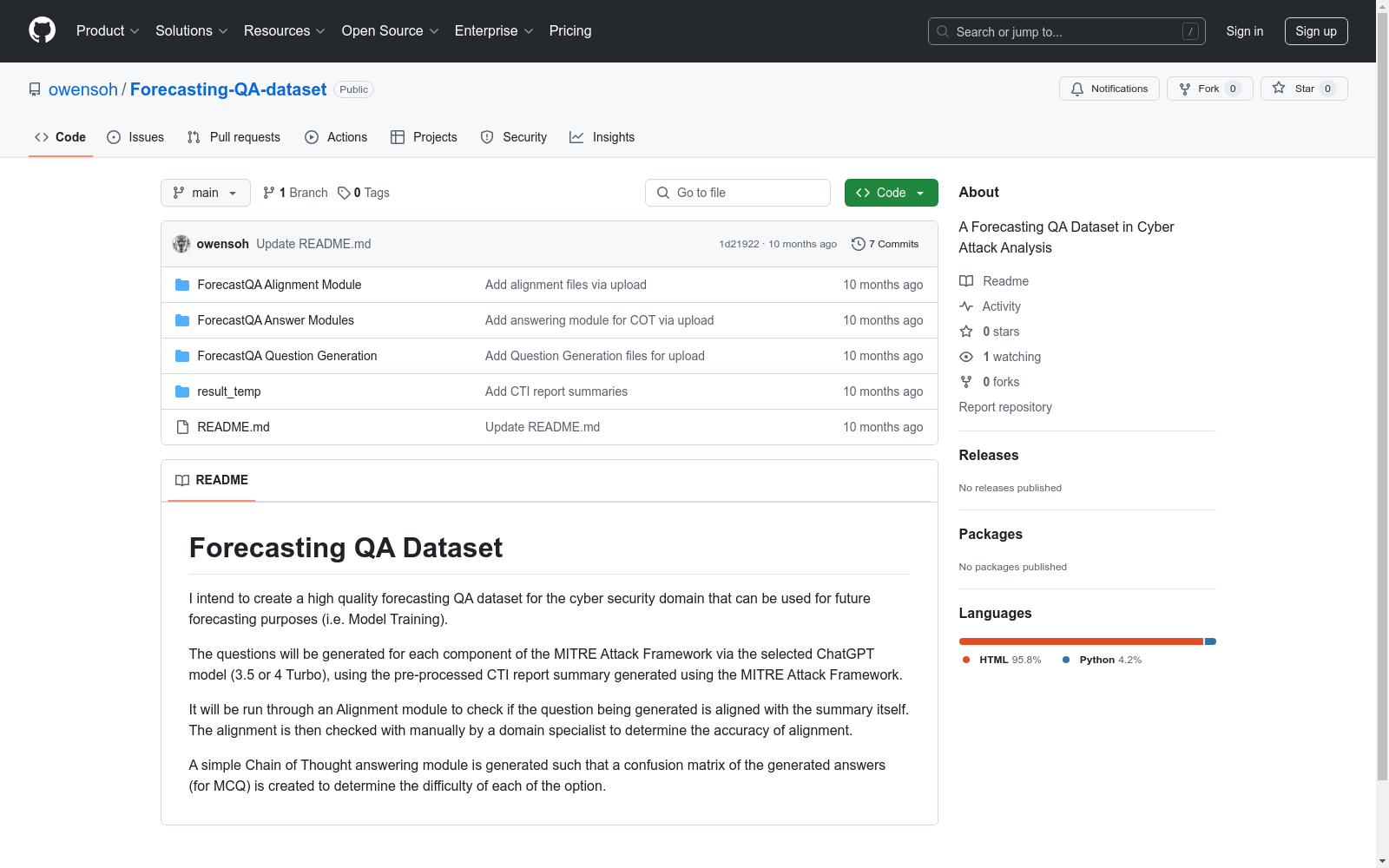Open the Forecasting-QA-dataset repository link
The width and height of the screenshot is (1389, 868).
(x=228, y=89)
